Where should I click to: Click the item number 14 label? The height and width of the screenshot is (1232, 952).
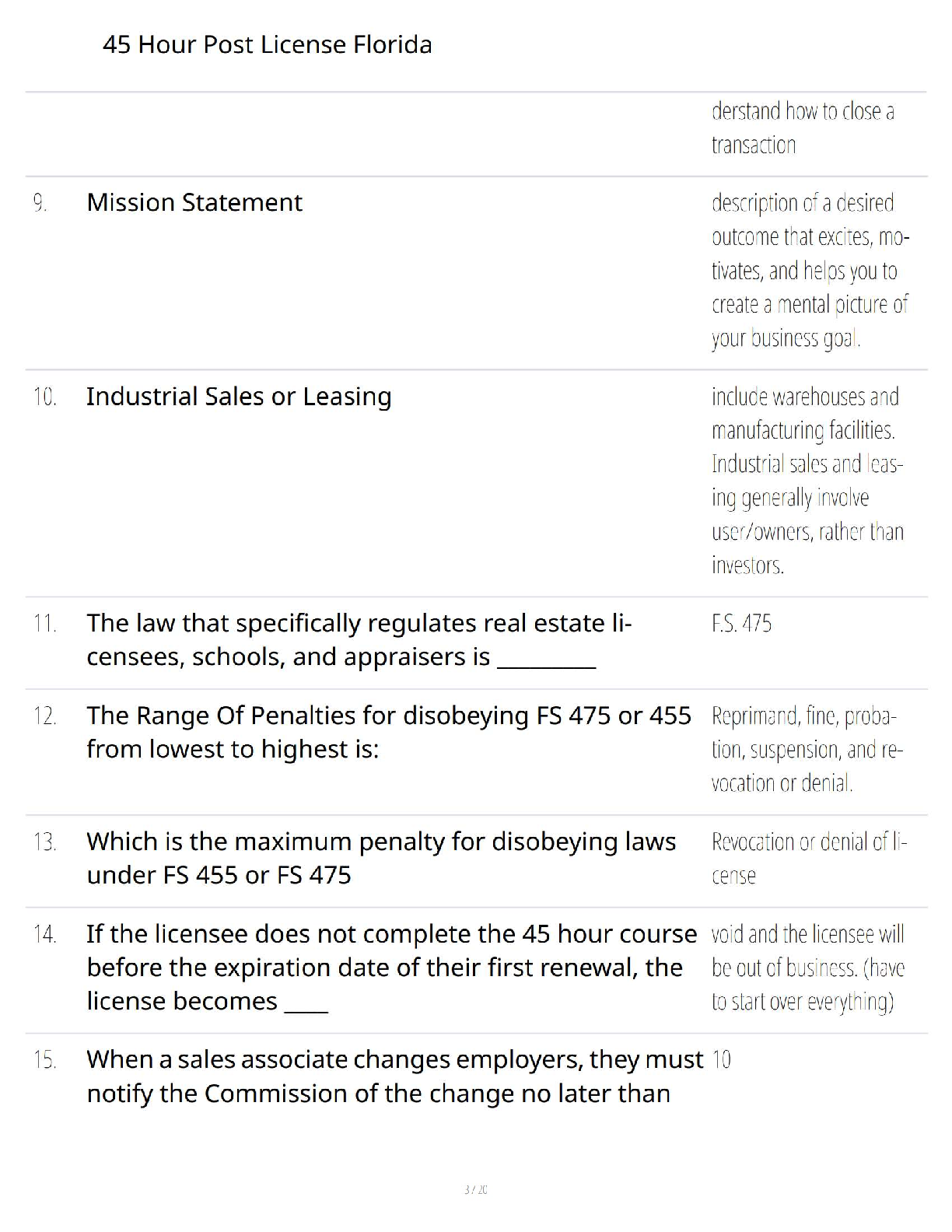pos(44,934)
